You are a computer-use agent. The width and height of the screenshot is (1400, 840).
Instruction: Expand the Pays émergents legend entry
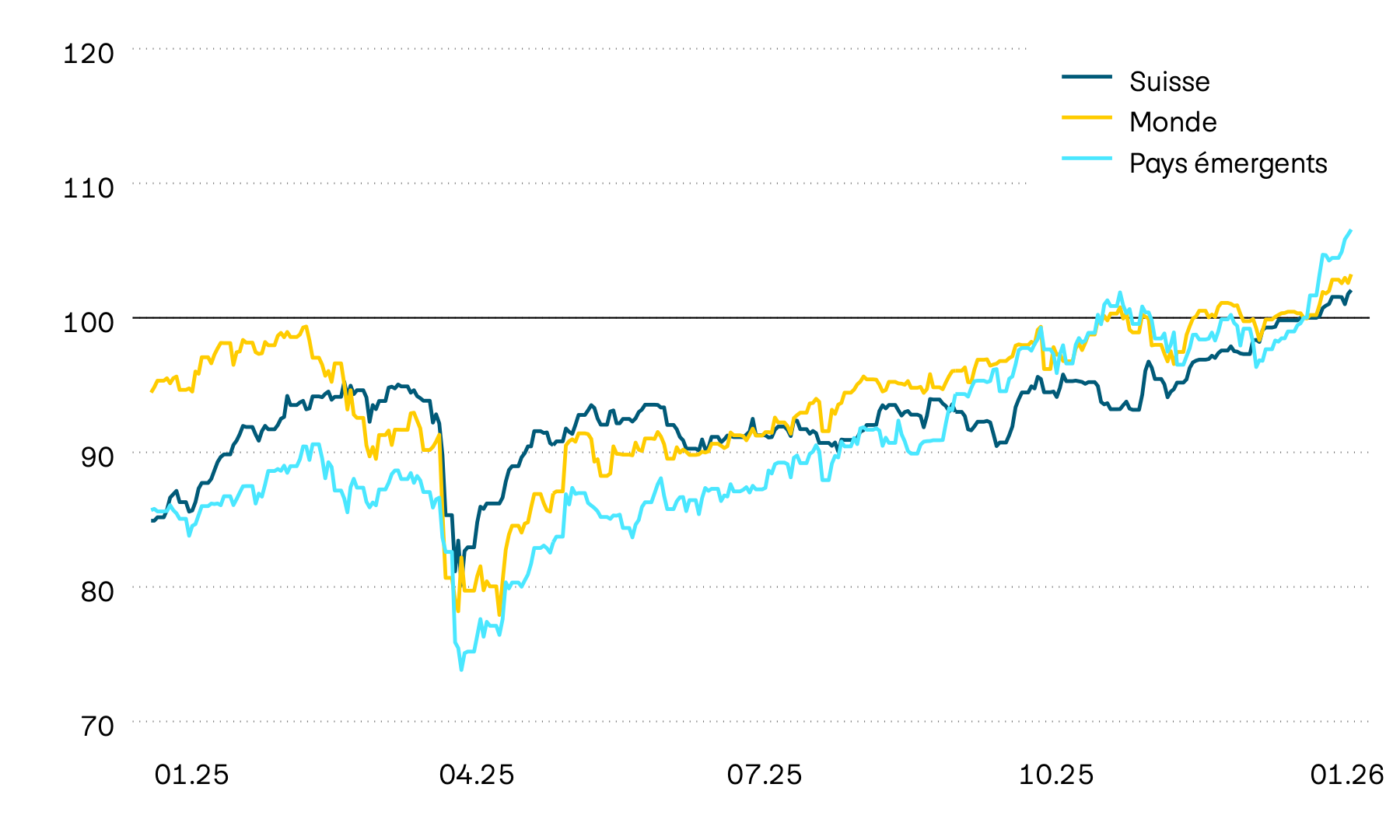(1229, 164)
